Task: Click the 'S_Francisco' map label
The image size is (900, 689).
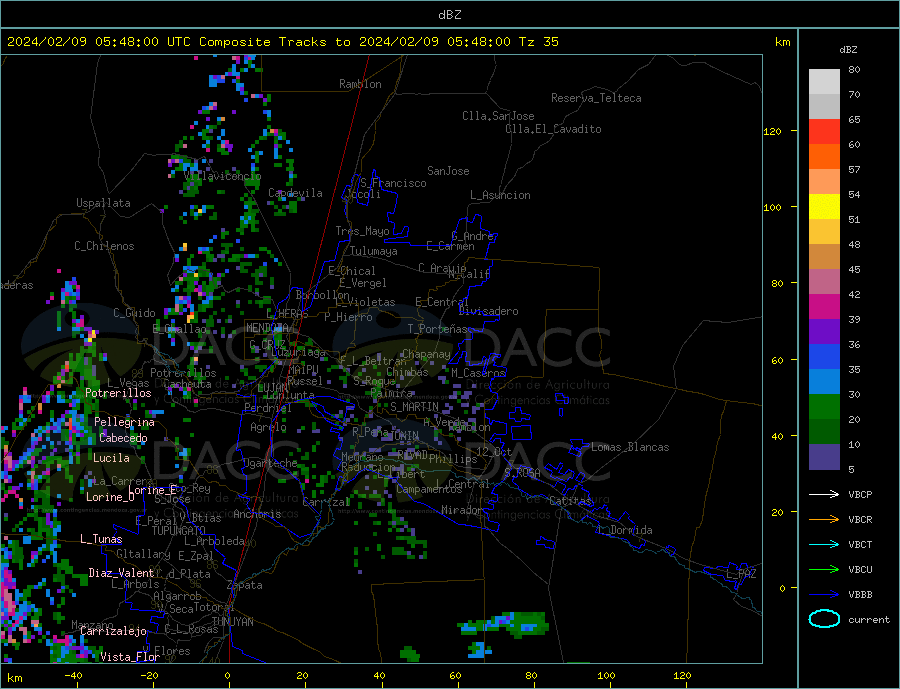Action: pos(393,183)
